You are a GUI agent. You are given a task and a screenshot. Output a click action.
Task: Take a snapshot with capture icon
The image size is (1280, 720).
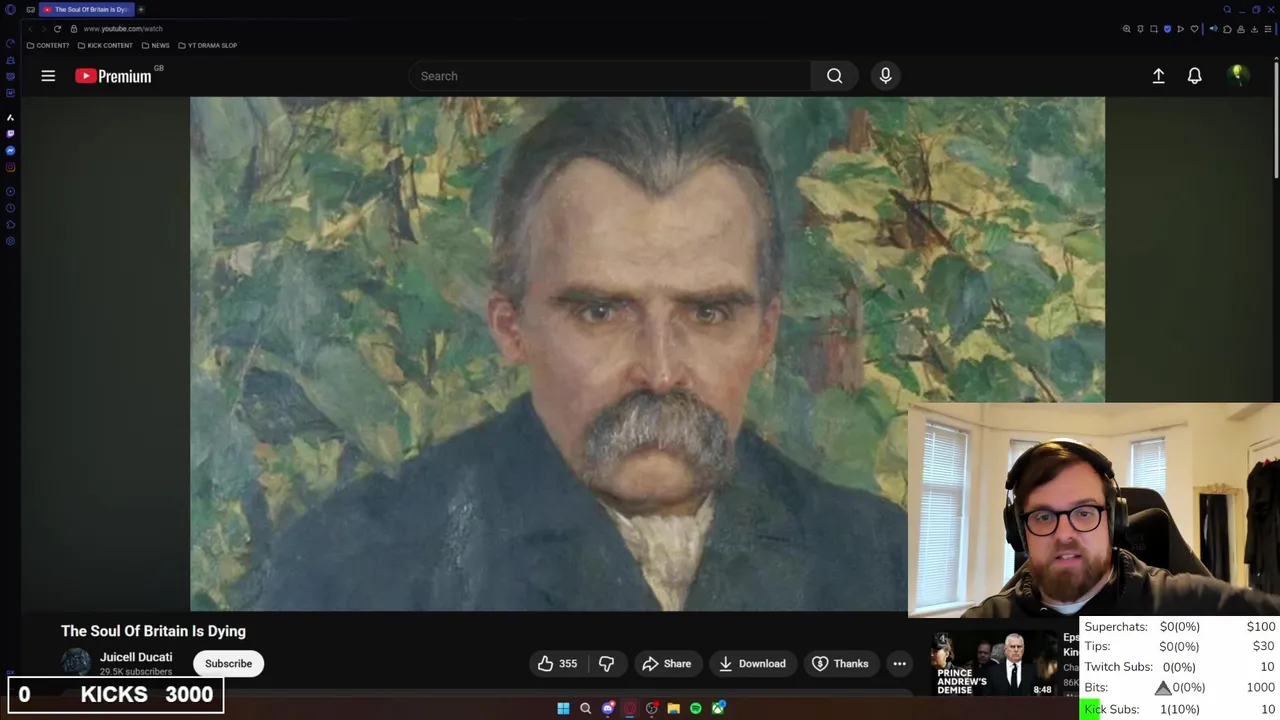click(x=1154, y=29)
